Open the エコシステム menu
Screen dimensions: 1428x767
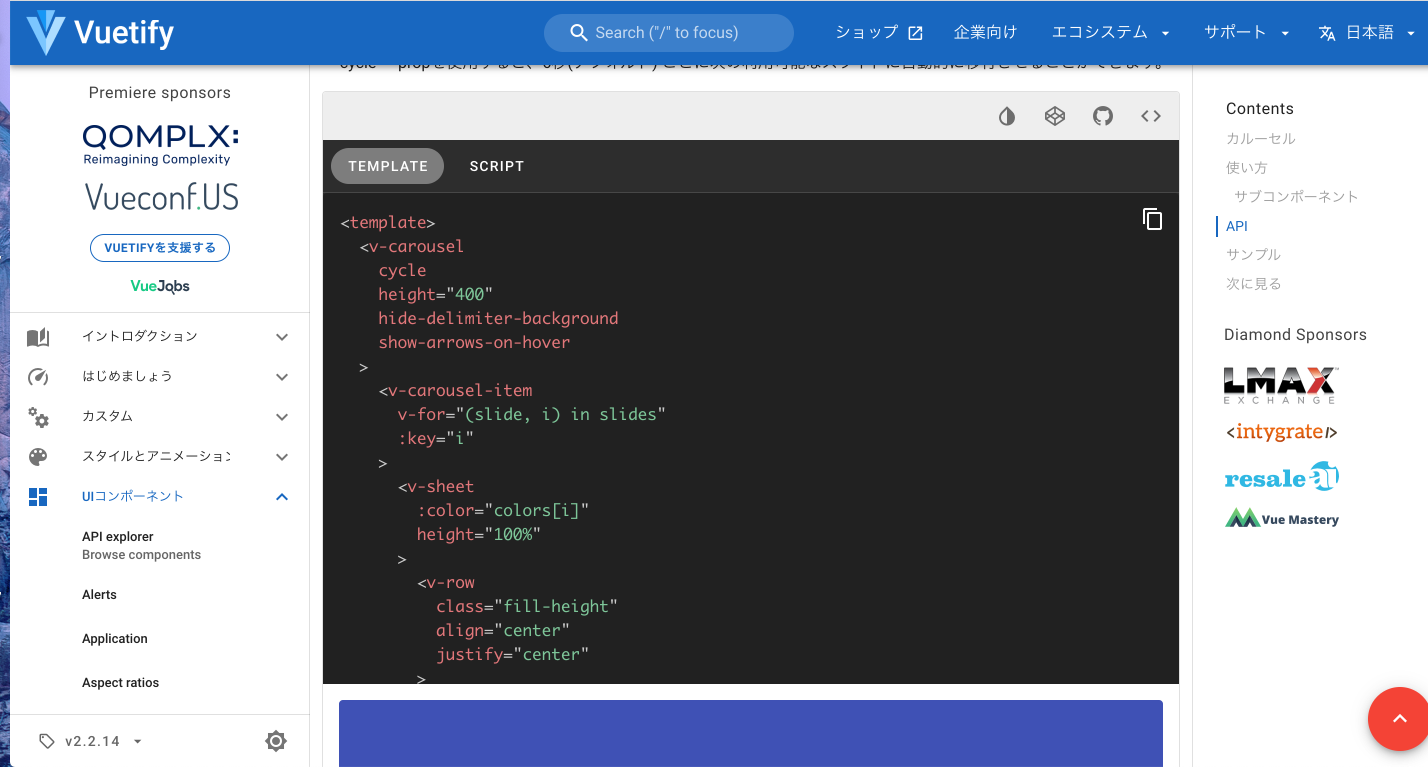coord(1109,31)
